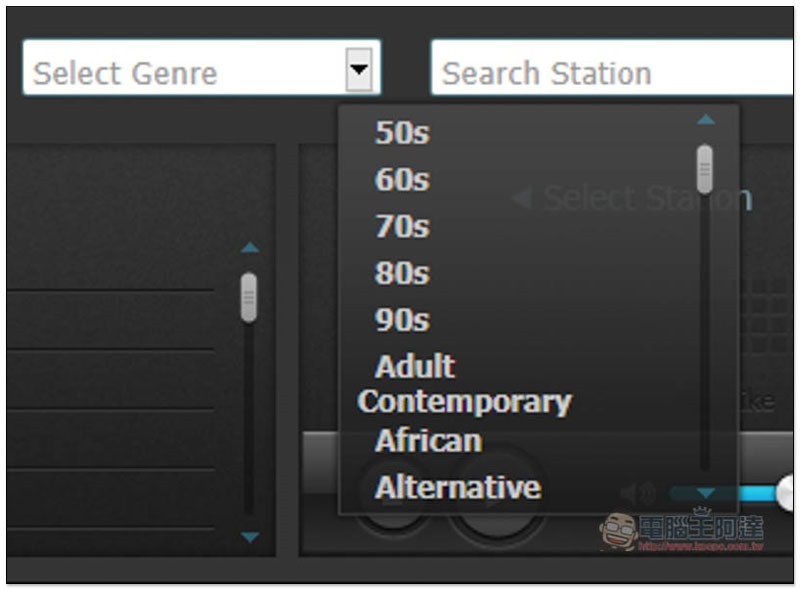Select 80s in the genre list

click(x=402, y=273)
